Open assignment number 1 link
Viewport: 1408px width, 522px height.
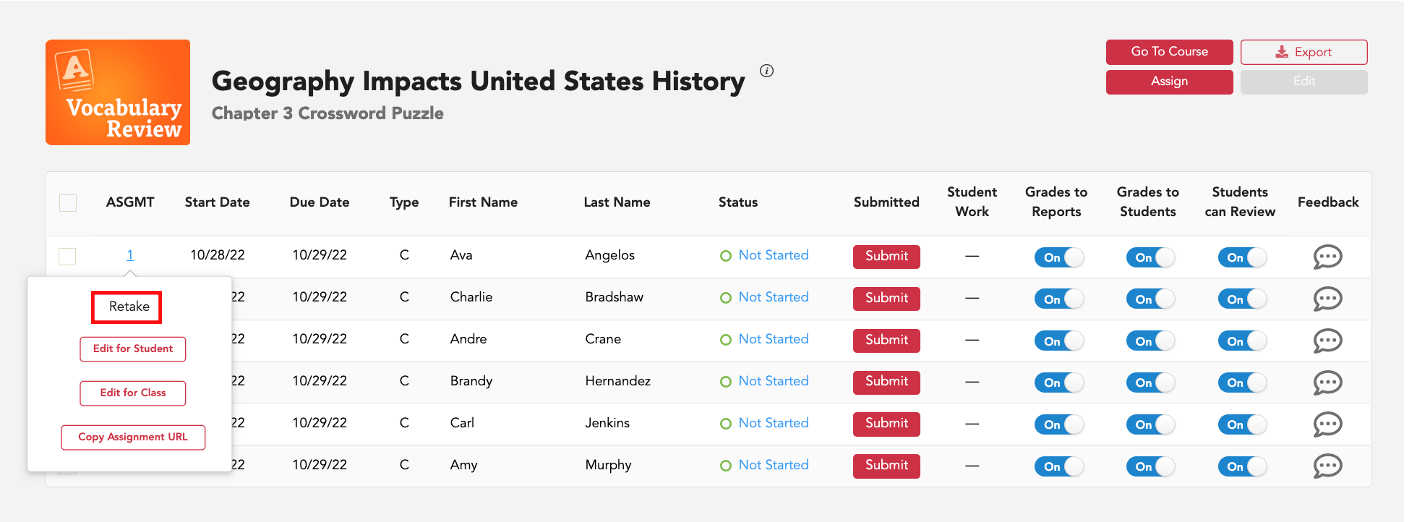click(130, 256)
